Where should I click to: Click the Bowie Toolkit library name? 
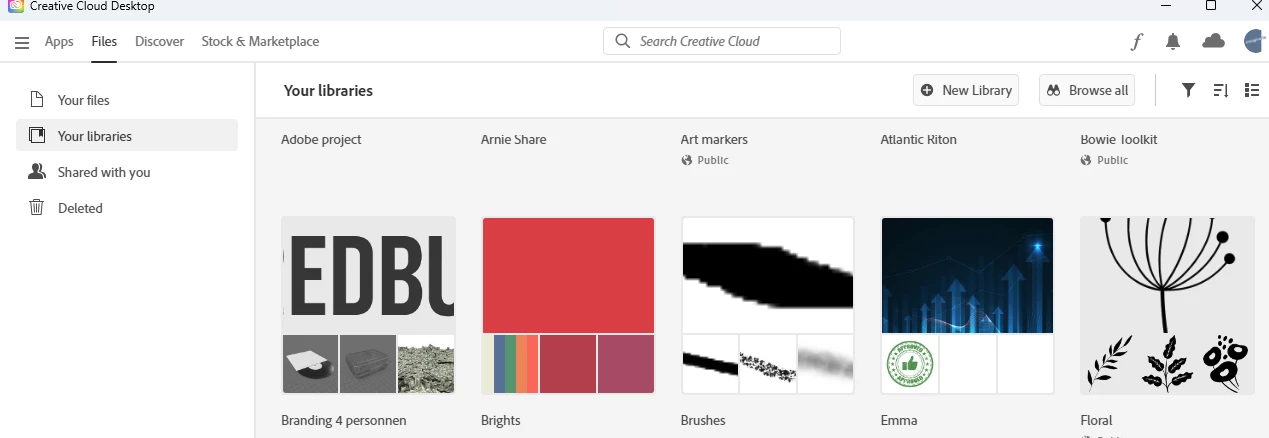(x=1119, y=139)
